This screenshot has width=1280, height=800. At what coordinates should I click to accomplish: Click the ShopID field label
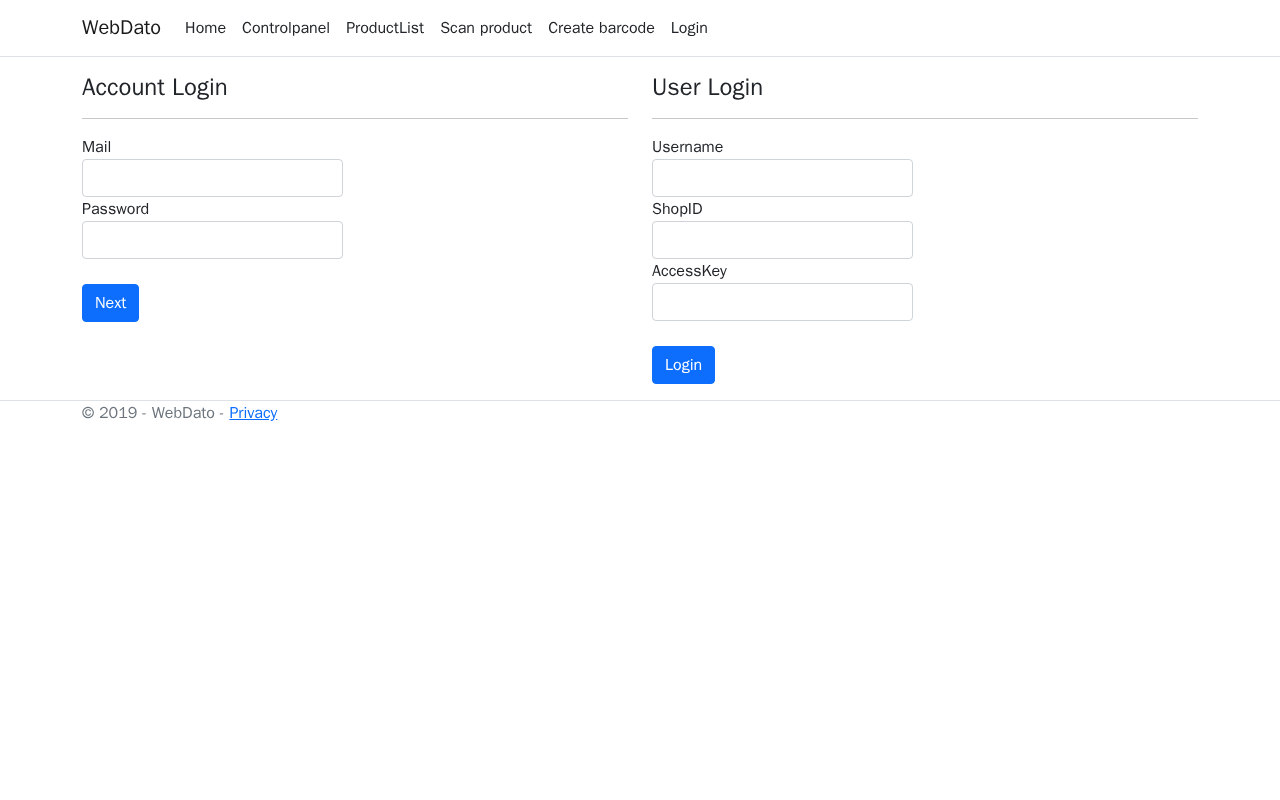[x=677, y=209]
